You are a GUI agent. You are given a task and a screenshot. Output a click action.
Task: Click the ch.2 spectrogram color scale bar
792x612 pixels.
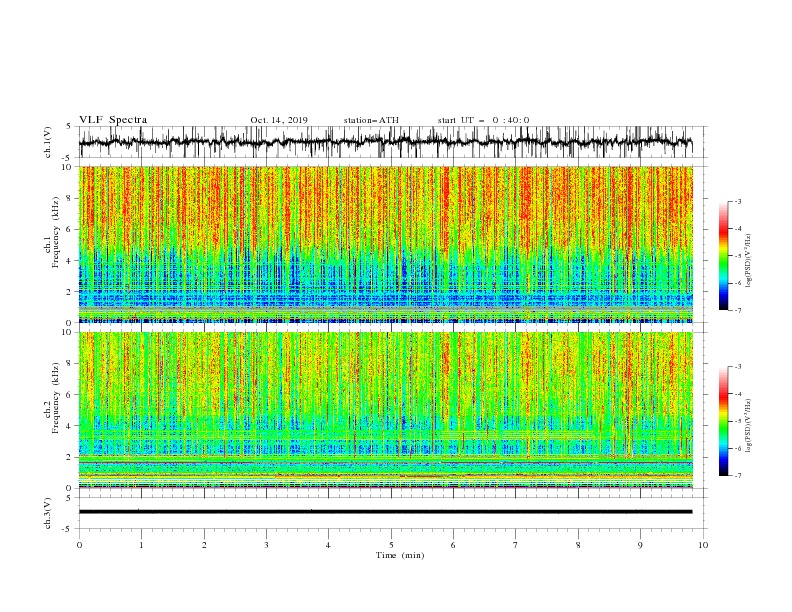click(x=723, y=421)
